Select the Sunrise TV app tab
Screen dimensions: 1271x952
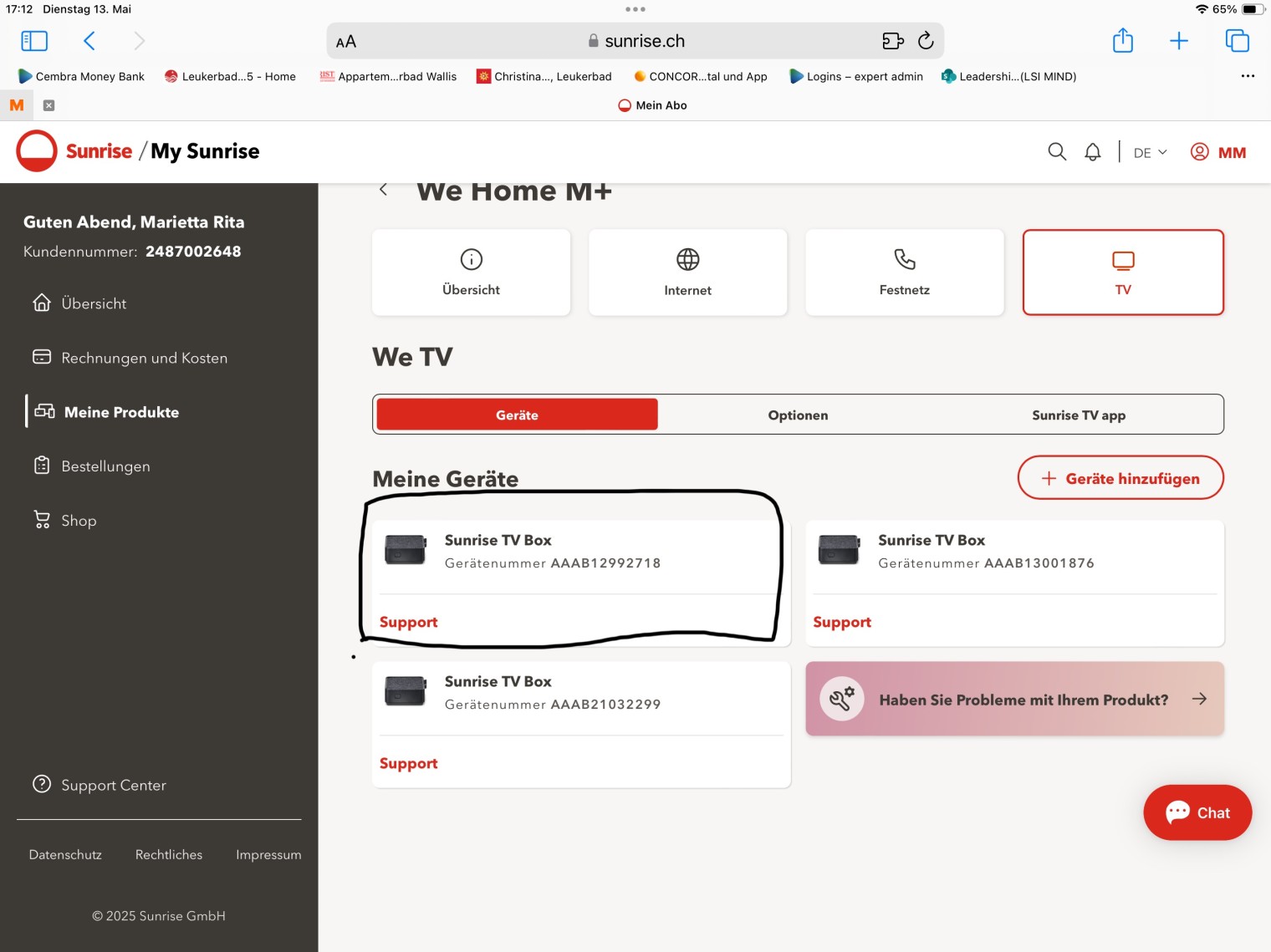coord(1078,415)
